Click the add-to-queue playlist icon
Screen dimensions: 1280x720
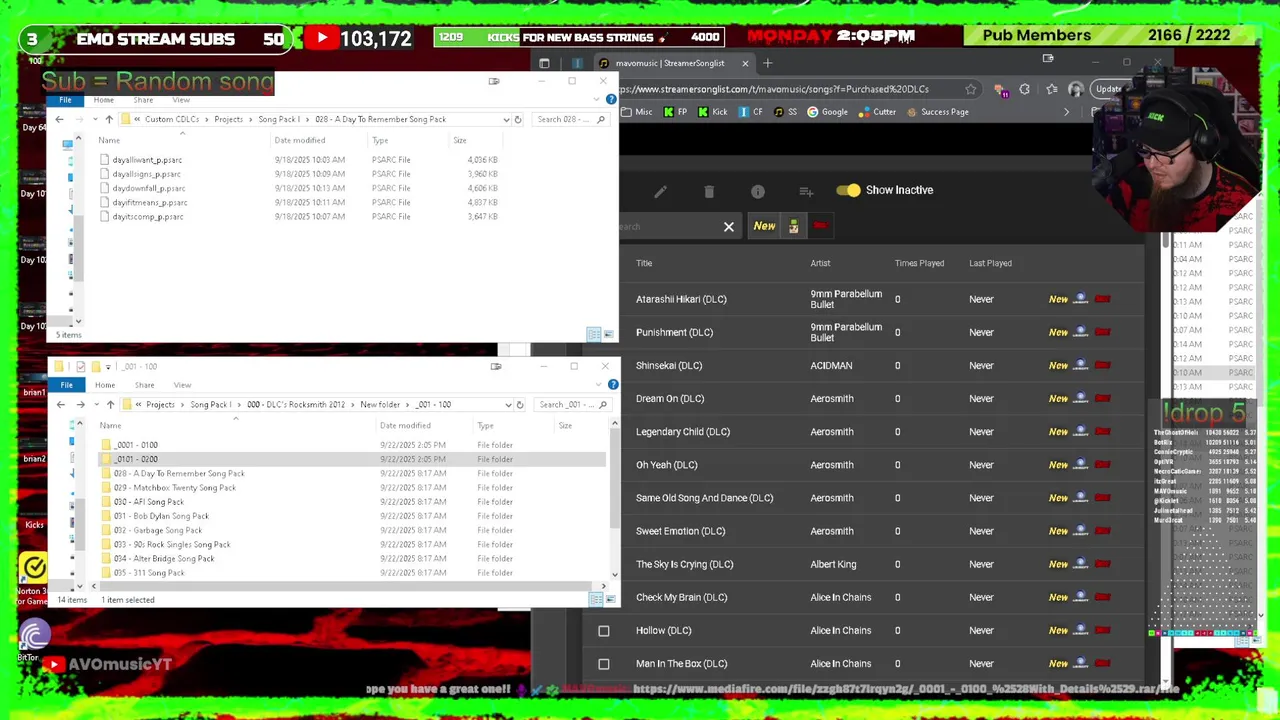[806, 191]
